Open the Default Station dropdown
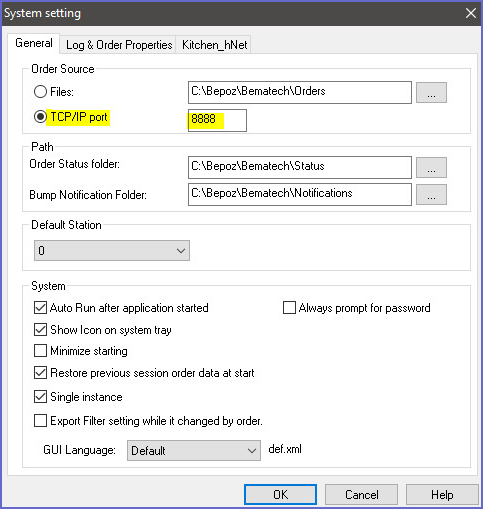 (x=112, y=250)
